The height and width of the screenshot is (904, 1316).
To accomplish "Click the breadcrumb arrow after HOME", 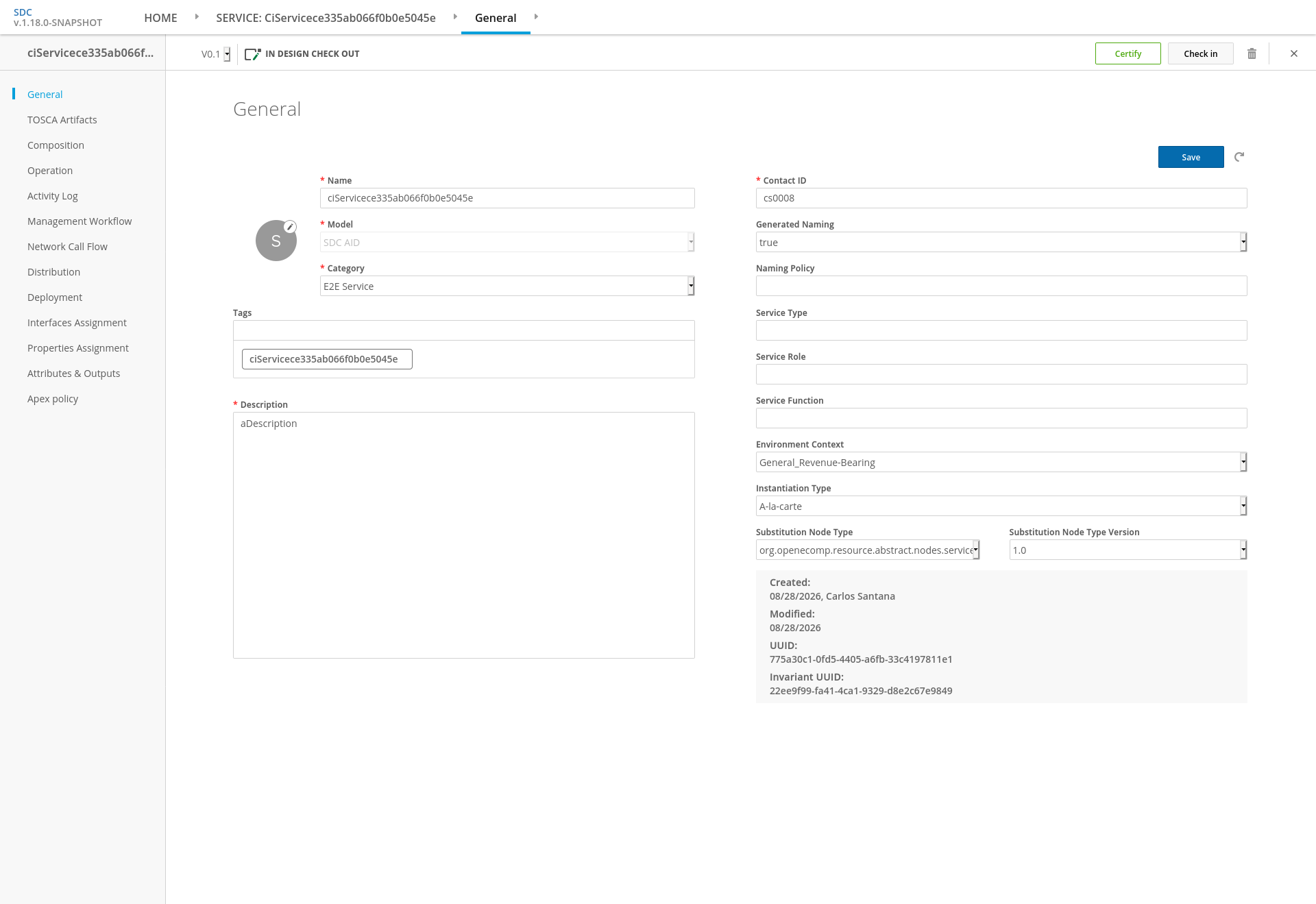I will [x=197, y=16].
